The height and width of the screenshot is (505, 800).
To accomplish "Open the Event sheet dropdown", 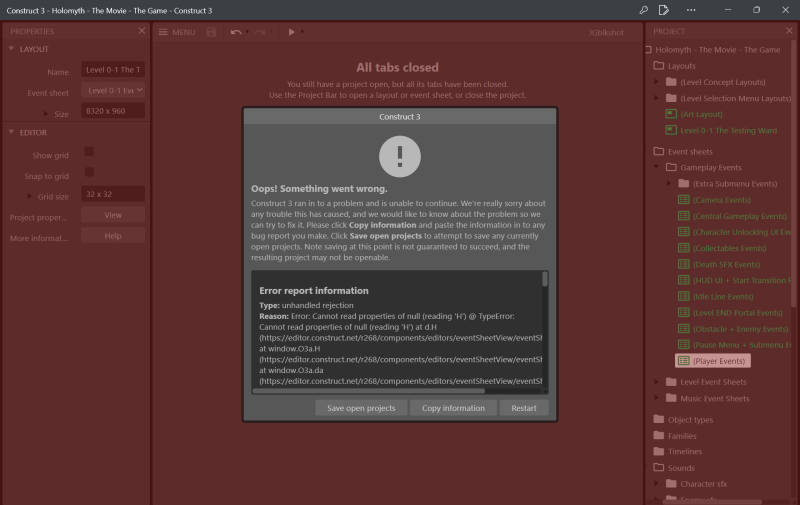I will click(113, 90).
